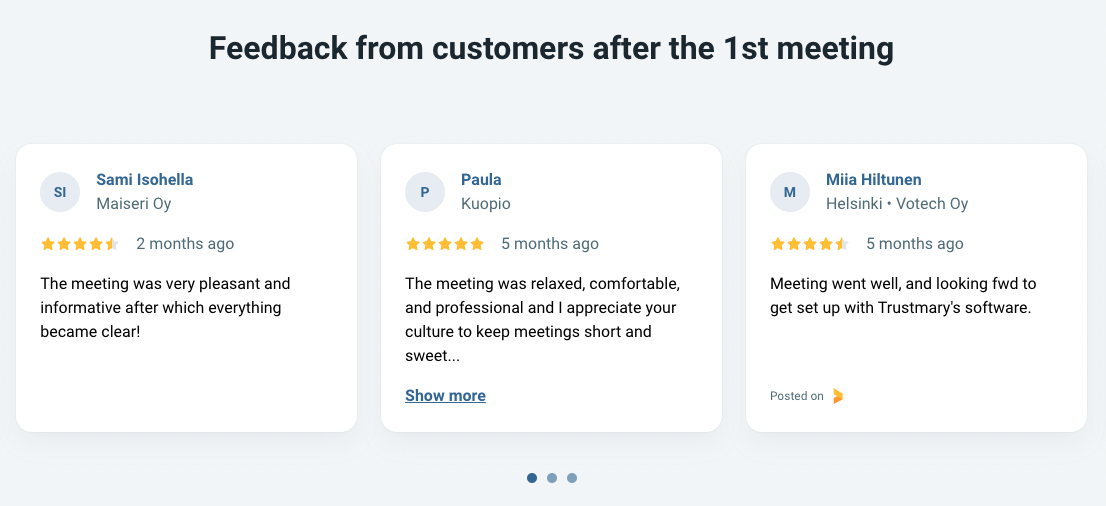This screenshot has height=506, width=1106.
Task: Select the first carousel pagination dot
Action: 532,478
